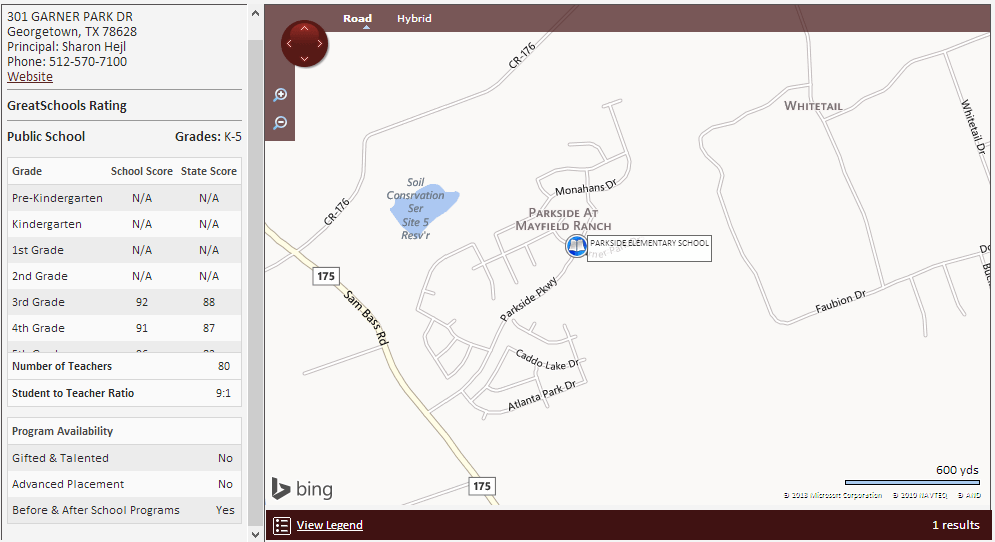
Task: Click the sidebar scroll down arrow
Action: (x=255, y=534)
